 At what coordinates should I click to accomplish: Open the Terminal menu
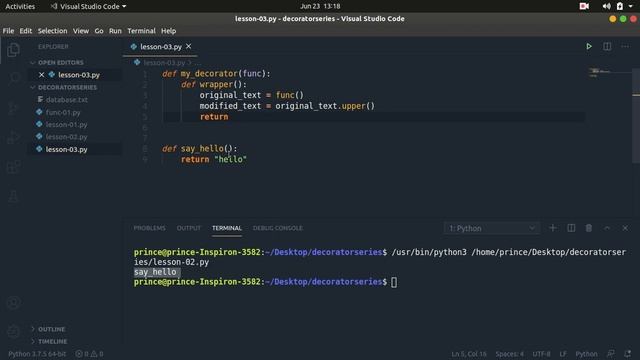click(141, 31)
